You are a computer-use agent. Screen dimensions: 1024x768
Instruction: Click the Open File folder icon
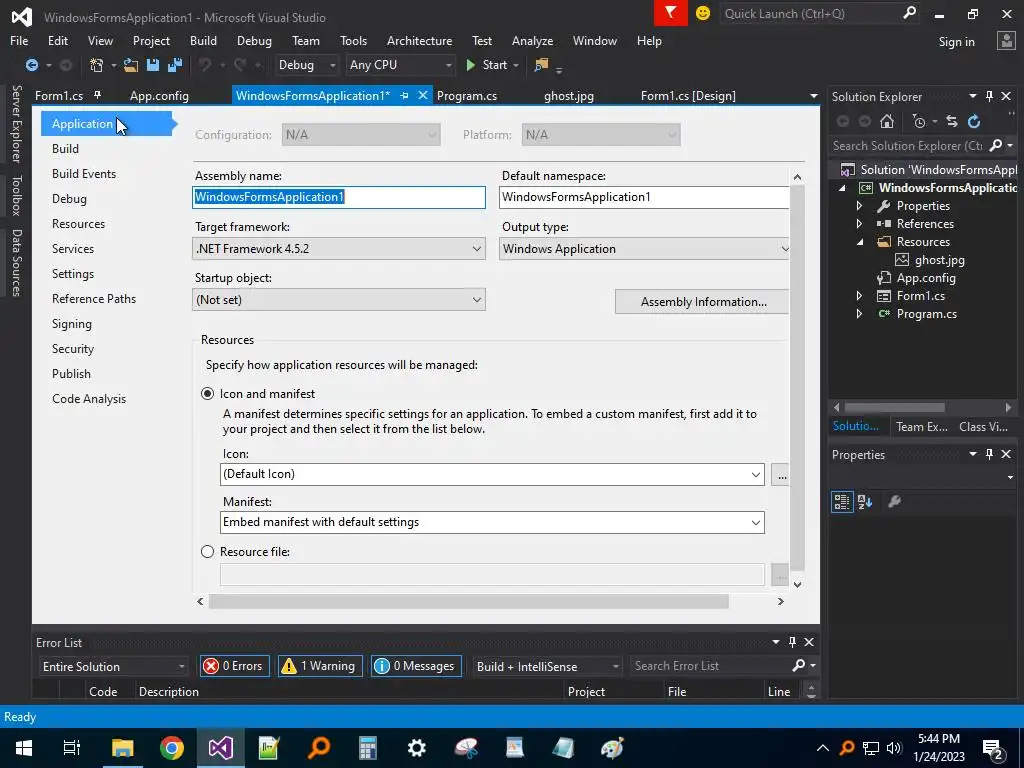[131, 65]
